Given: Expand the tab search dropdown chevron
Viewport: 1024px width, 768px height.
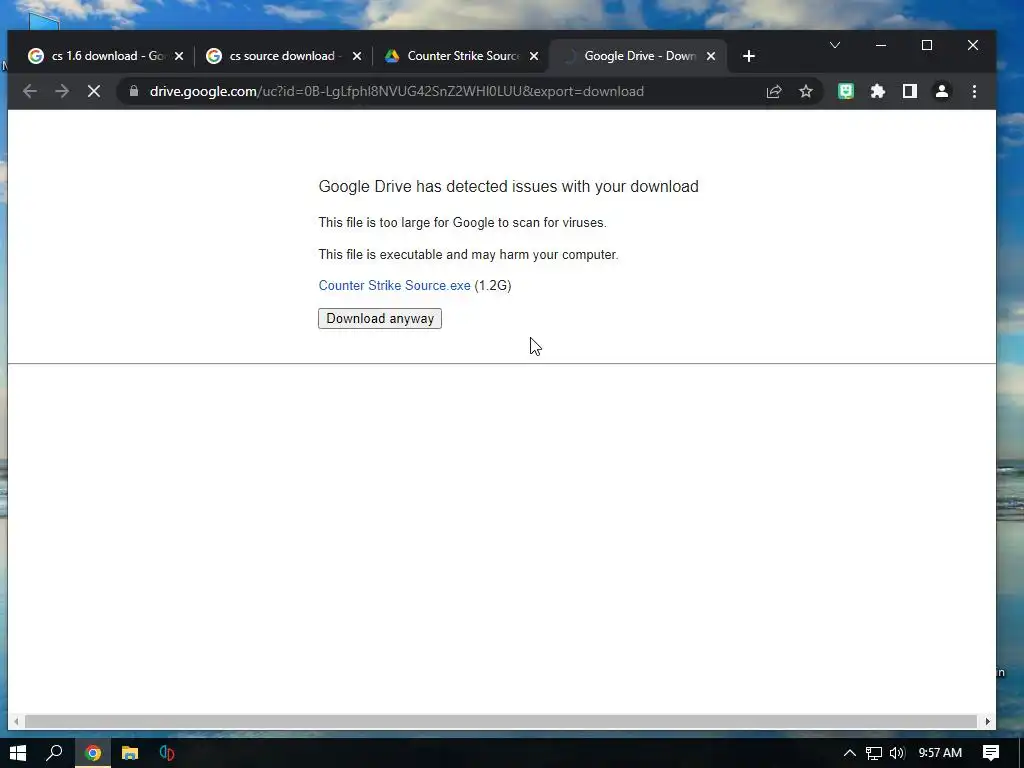Looking at the screenshot, I should click(x=835, y=45).
